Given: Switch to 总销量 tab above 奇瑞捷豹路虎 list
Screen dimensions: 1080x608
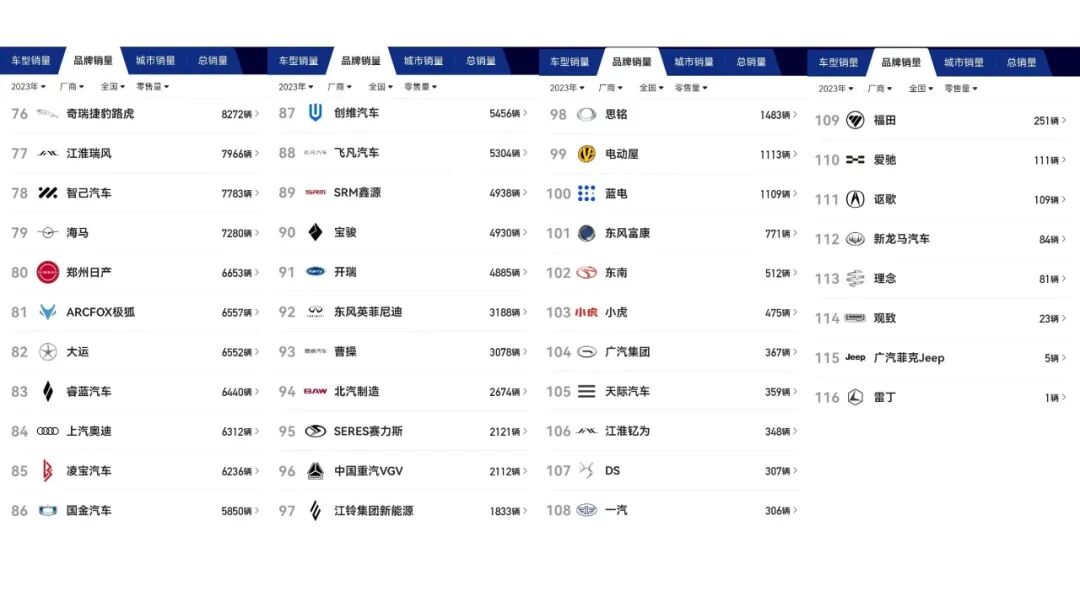Looking at the screenshot, I should click(x=213, y=61).
